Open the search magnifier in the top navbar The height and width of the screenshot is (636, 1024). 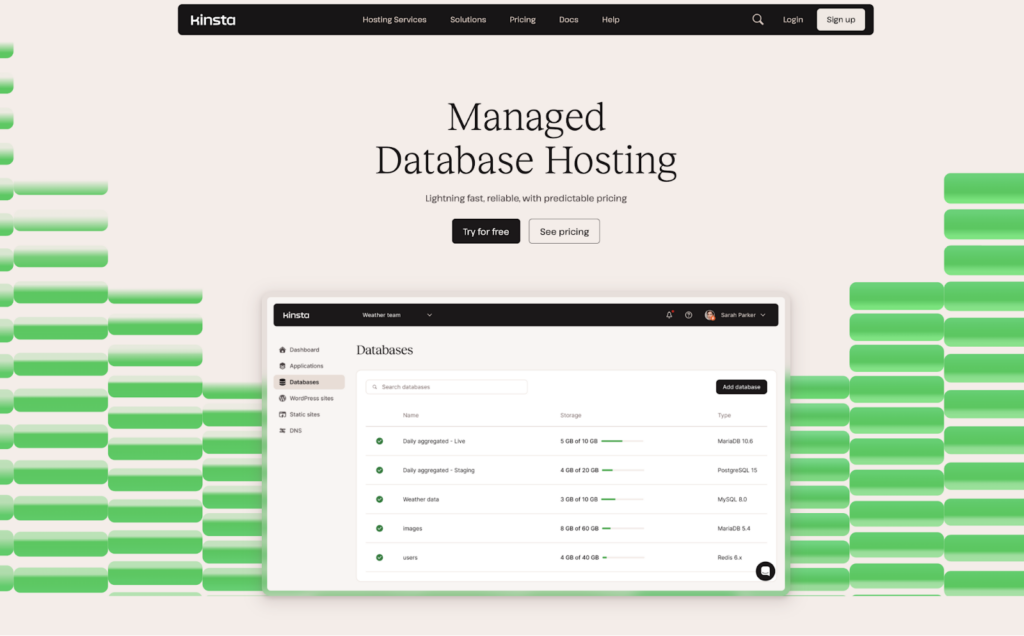(x=757, y=19)
